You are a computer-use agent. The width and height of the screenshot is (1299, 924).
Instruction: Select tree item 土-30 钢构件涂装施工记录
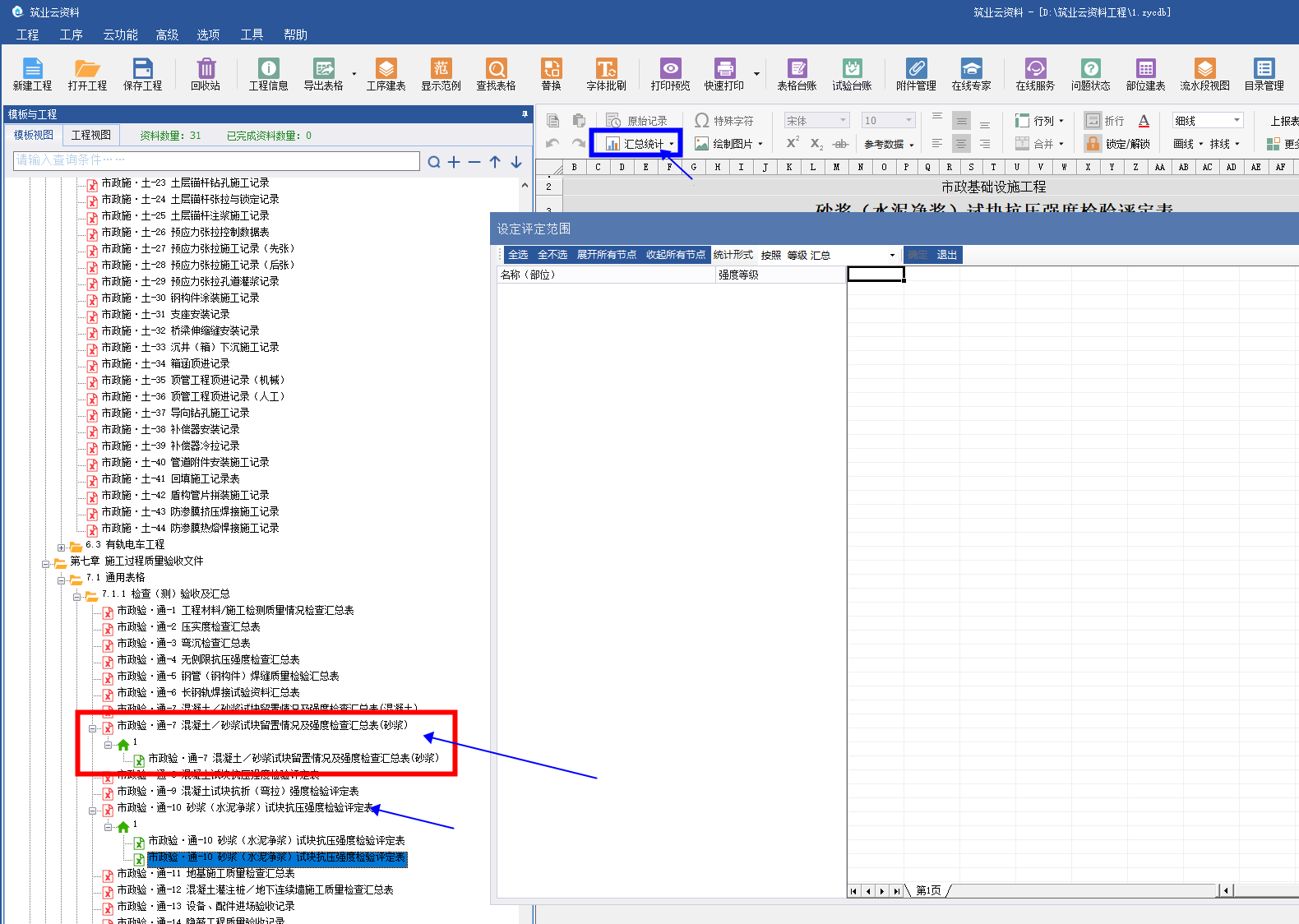pos(180,298)
